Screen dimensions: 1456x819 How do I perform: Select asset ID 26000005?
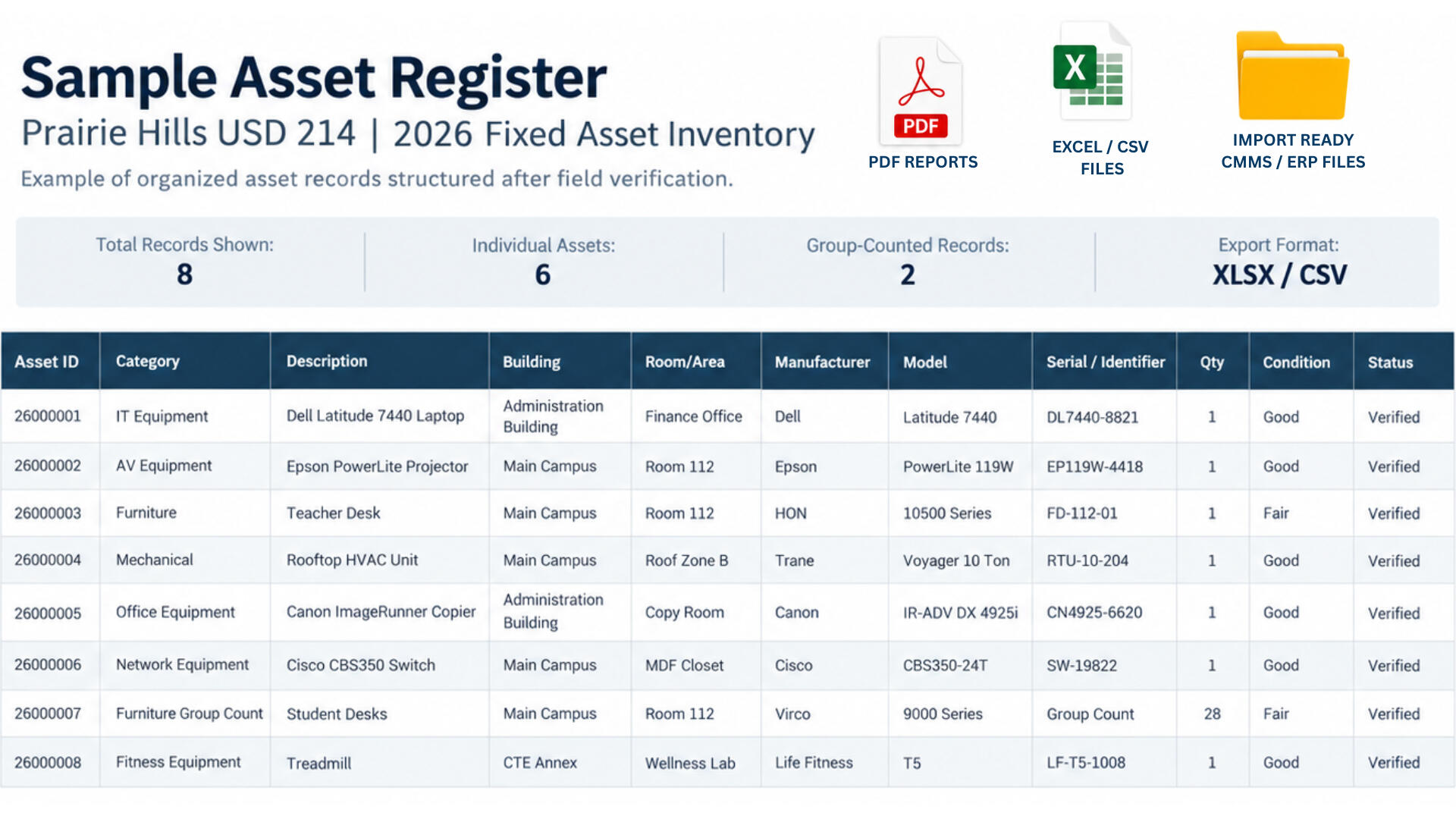[48, 613]
